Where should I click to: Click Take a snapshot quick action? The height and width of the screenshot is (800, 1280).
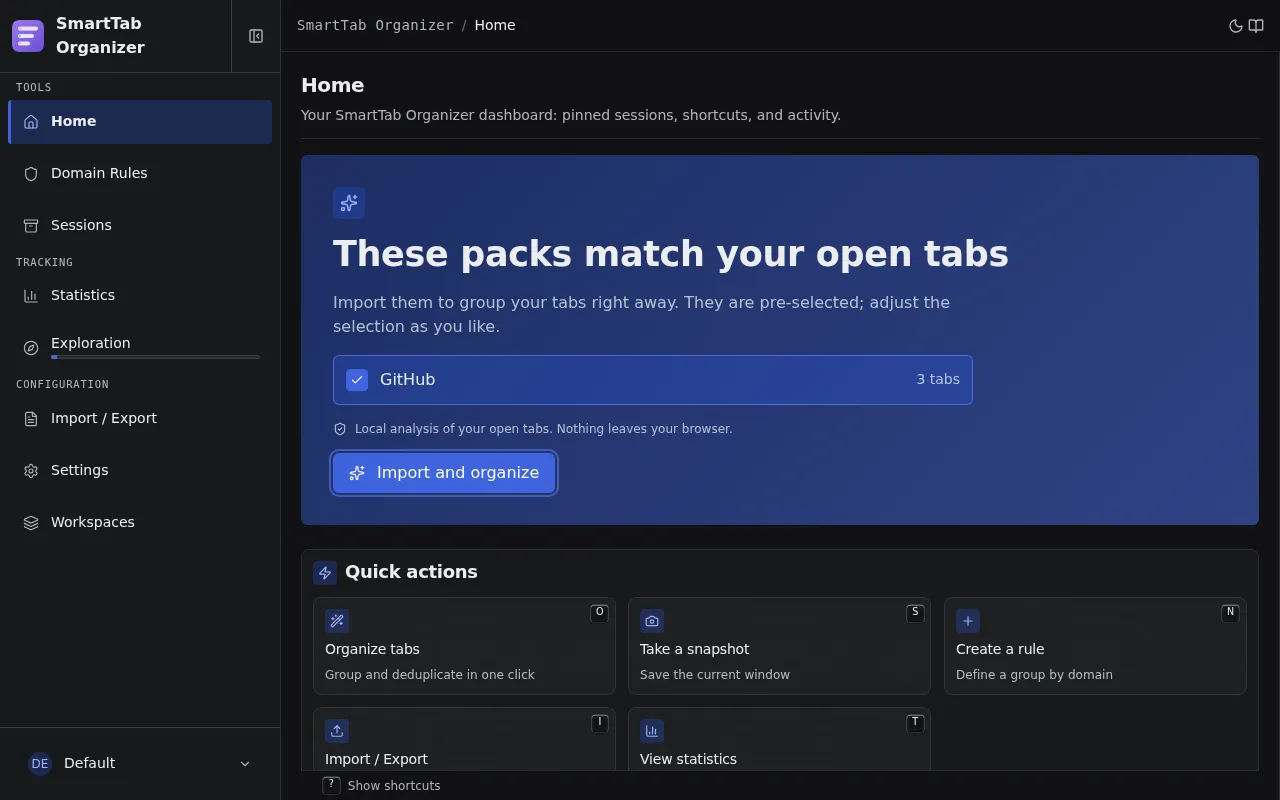coord(779,646)
